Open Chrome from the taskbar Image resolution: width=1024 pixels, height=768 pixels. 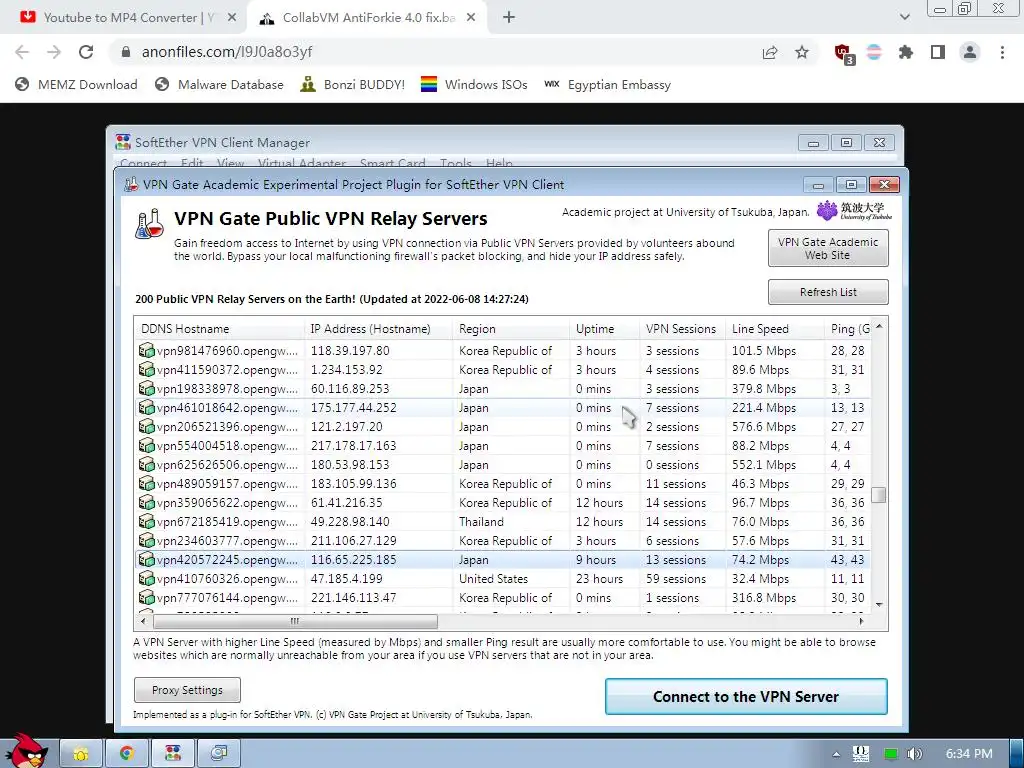[x=127, y=754]
